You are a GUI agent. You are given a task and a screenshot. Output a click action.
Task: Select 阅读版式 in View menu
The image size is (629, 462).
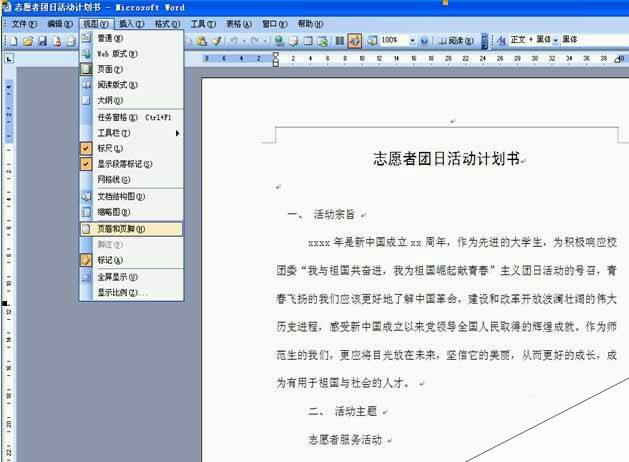(x=132, y=85)
